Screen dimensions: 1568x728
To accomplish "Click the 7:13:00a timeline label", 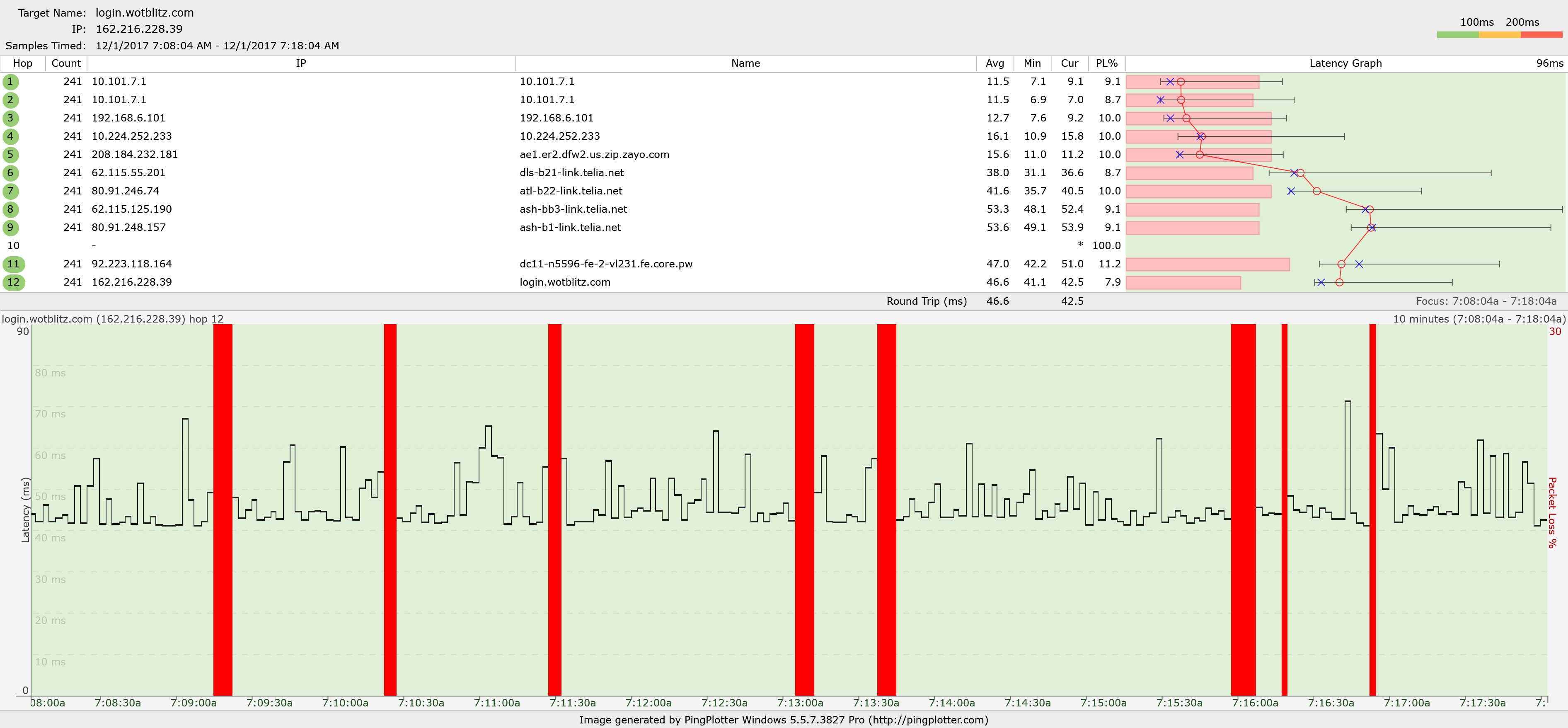I will point(800,703).
